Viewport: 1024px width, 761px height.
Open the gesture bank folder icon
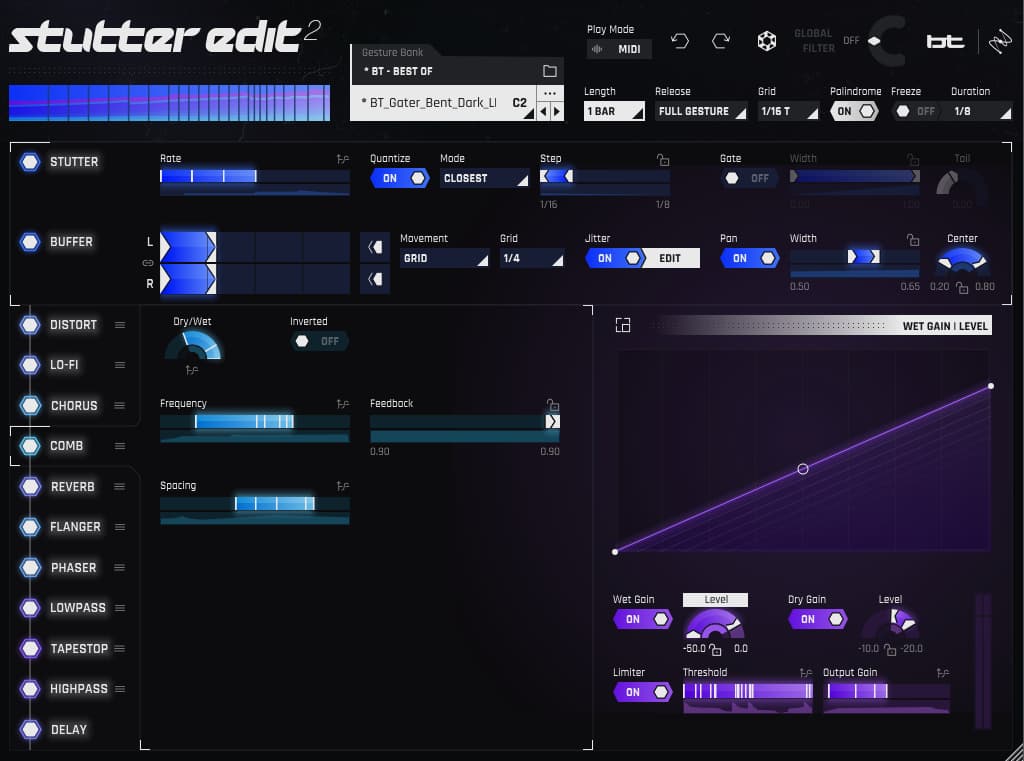[x=550, y=71]
